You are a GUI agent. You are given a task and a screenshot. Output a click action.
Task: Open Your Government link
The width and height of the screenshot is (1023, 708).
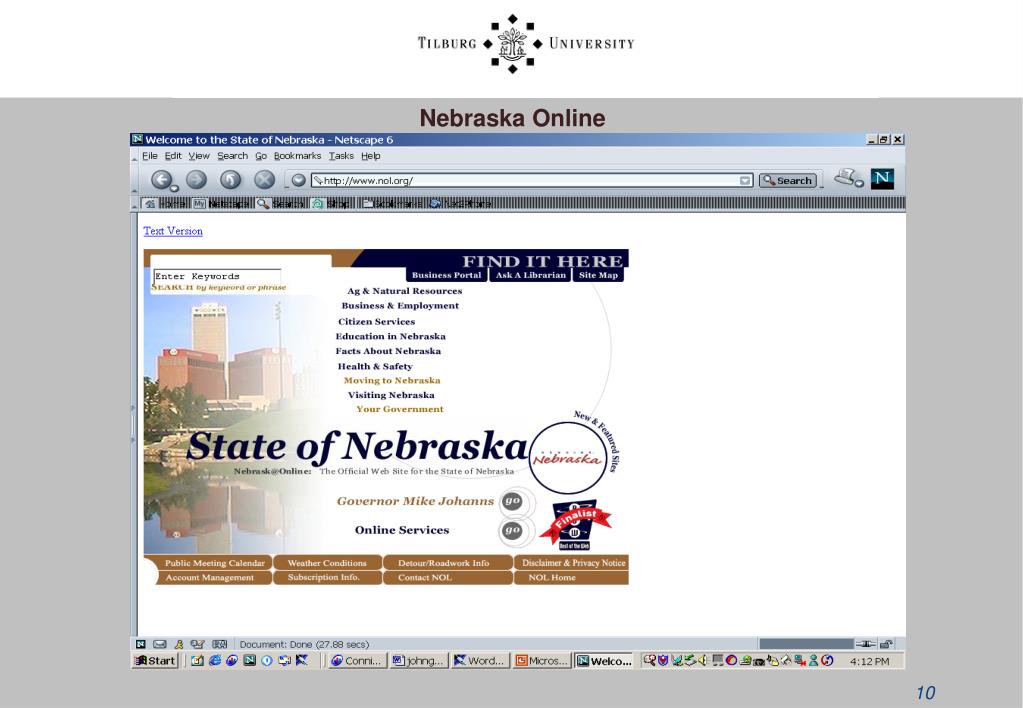click(x=400, y=409)
